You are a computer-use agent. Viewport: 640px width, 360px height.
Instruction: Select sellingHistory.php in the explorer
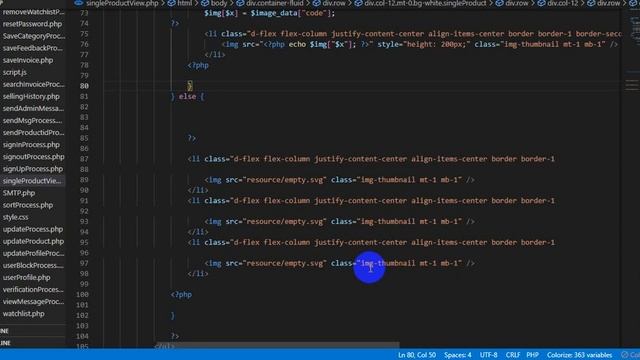[x=31, y=96]
